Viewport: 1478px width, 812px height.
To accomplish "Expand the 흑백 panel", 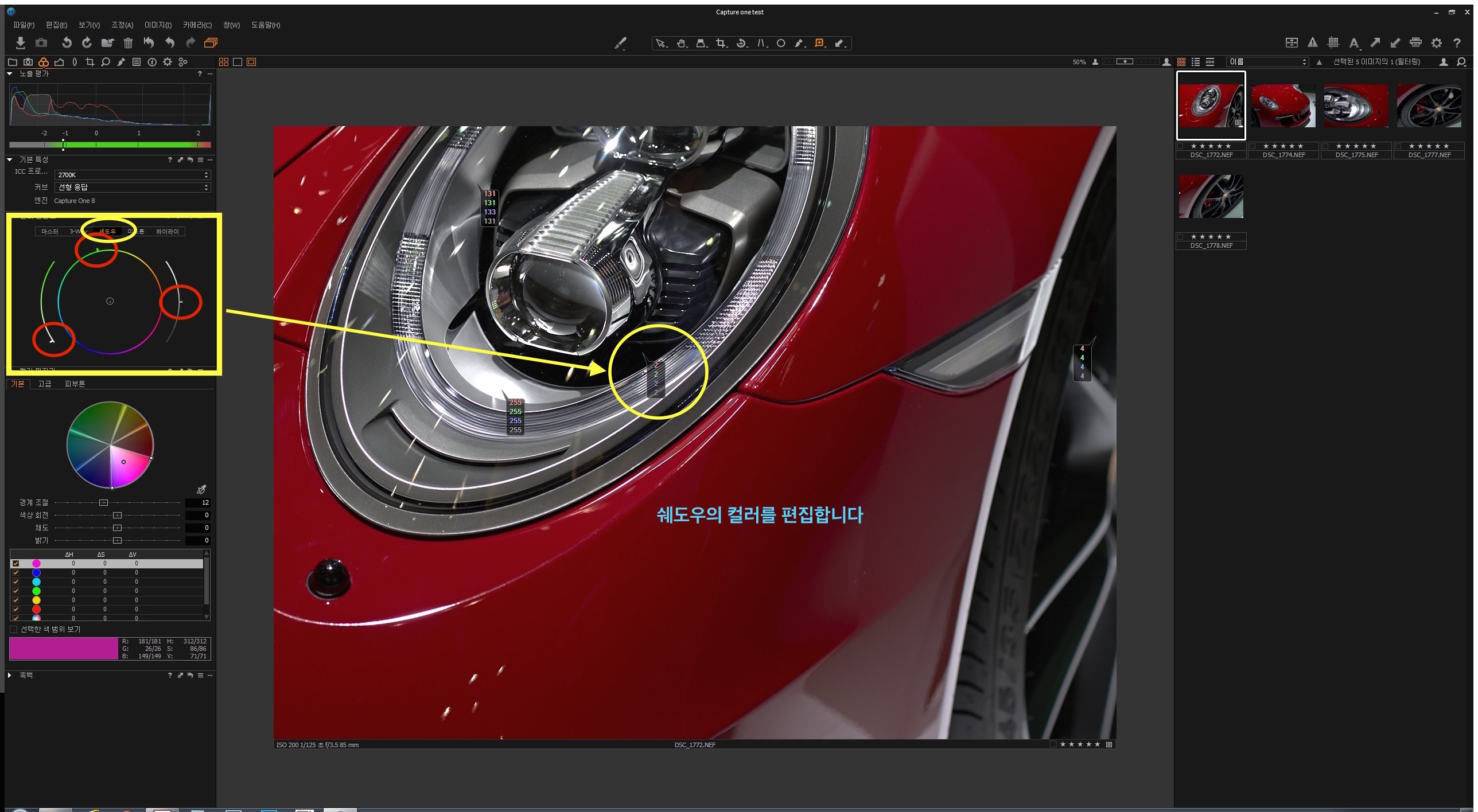I will point(10,675).
